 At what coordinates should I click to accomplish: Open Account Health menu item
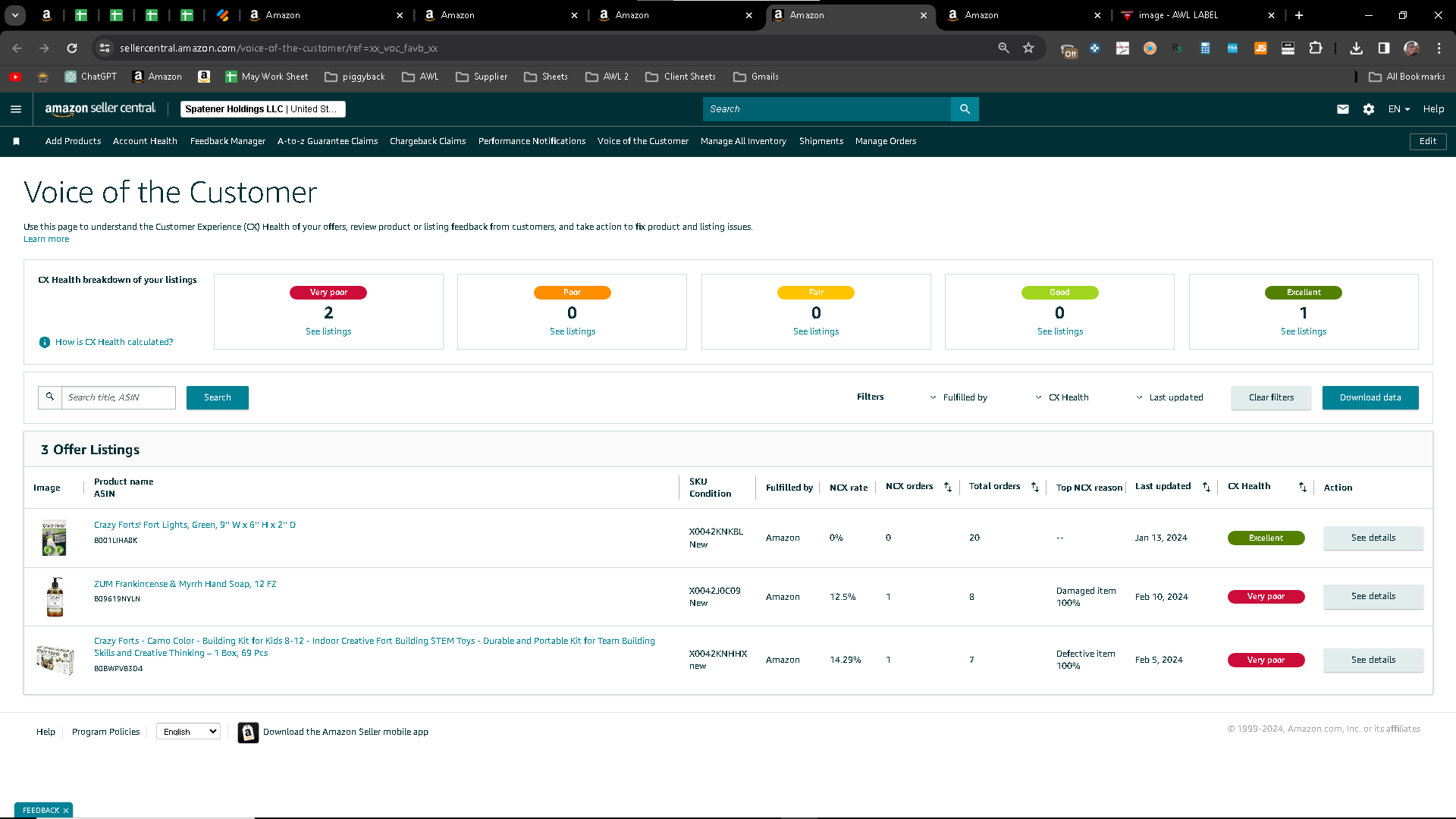tap(145, 141)
